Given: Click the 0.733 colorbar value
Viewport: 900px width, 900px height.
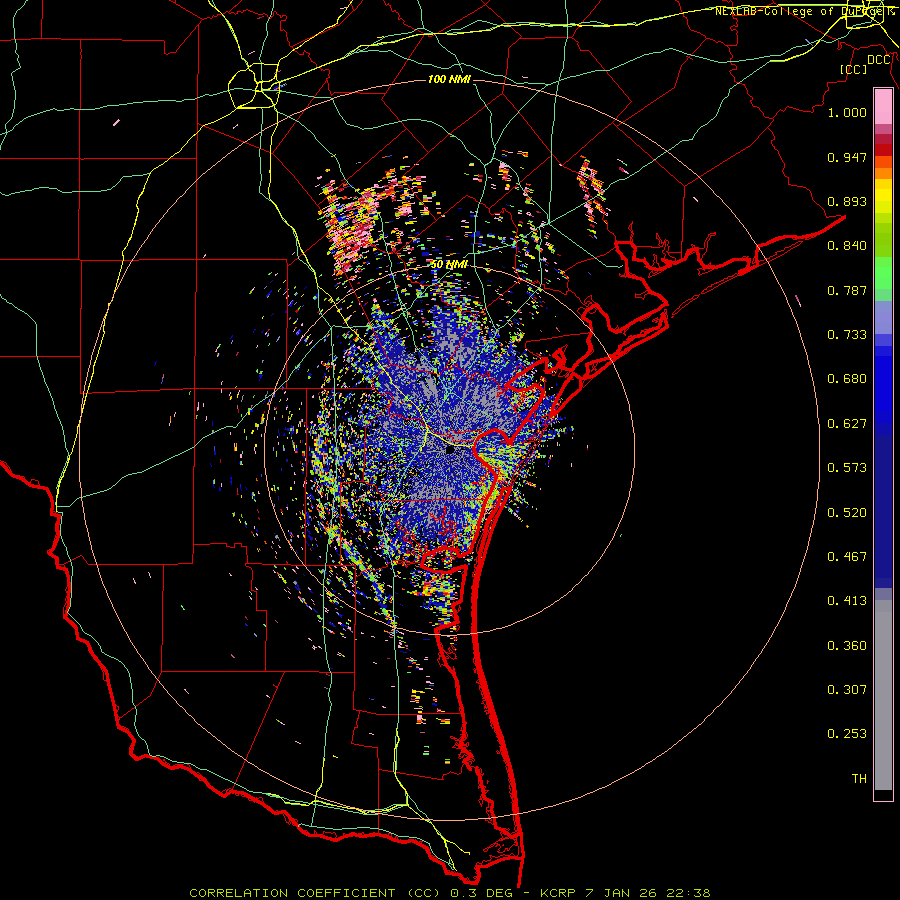Looking at the screenshot, I should [847, 335].
